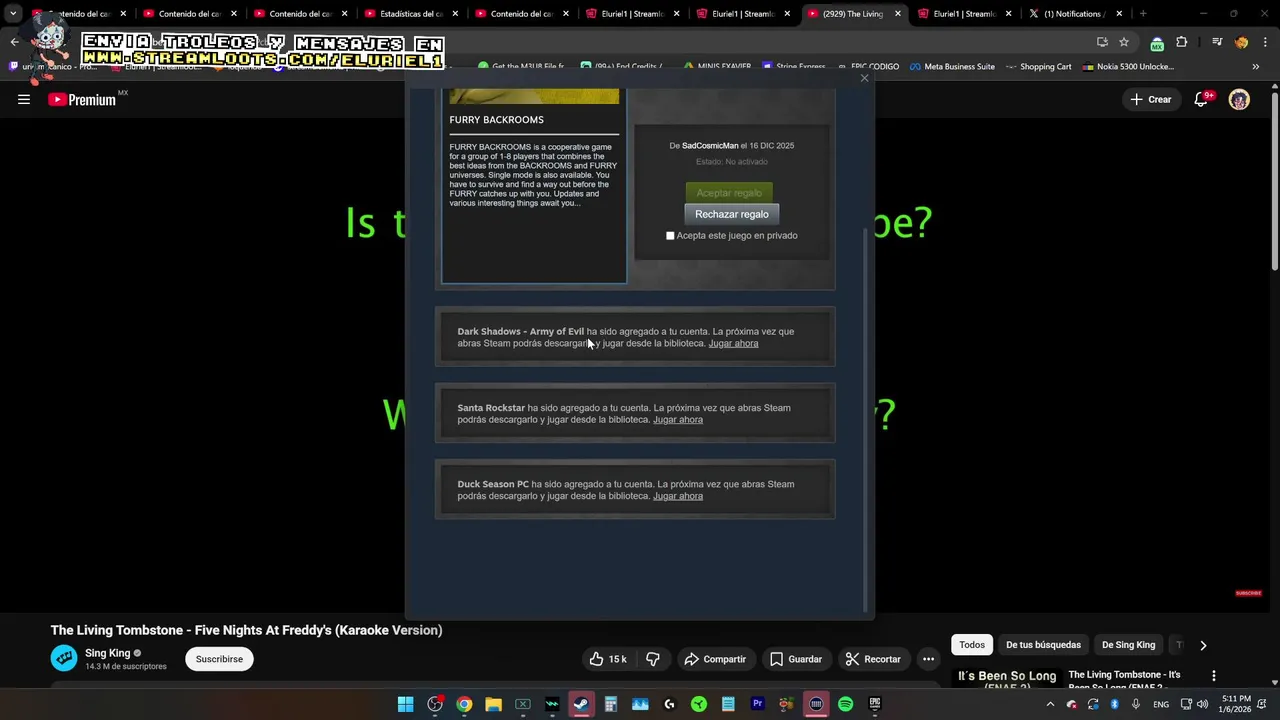Open Epic Games Launcher from the taskbar
The width and height of the screenshot is (1280, 720).
pyautogui.click(x=875, y=704)
